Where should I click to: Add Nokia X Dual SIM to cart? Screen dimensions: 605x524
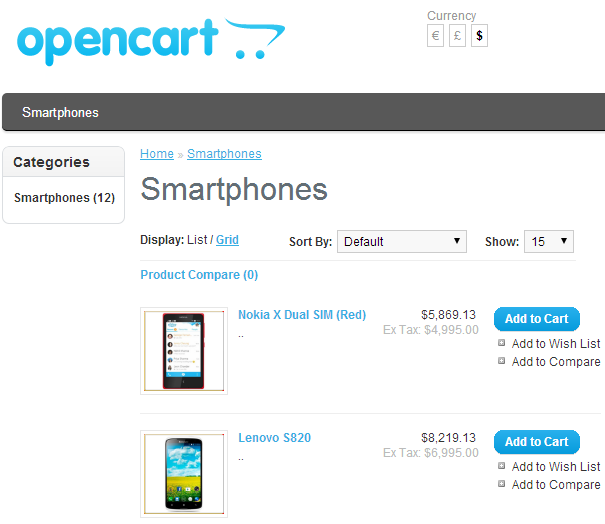pyautogui.click(x=537, y=319)
